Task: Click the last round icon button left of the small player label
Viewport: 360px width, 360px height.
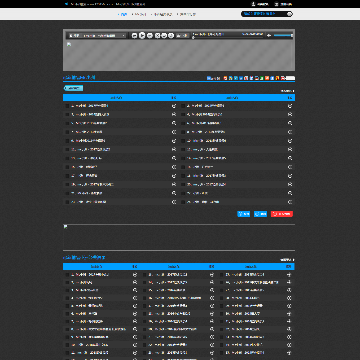Action: click(171, 35)
